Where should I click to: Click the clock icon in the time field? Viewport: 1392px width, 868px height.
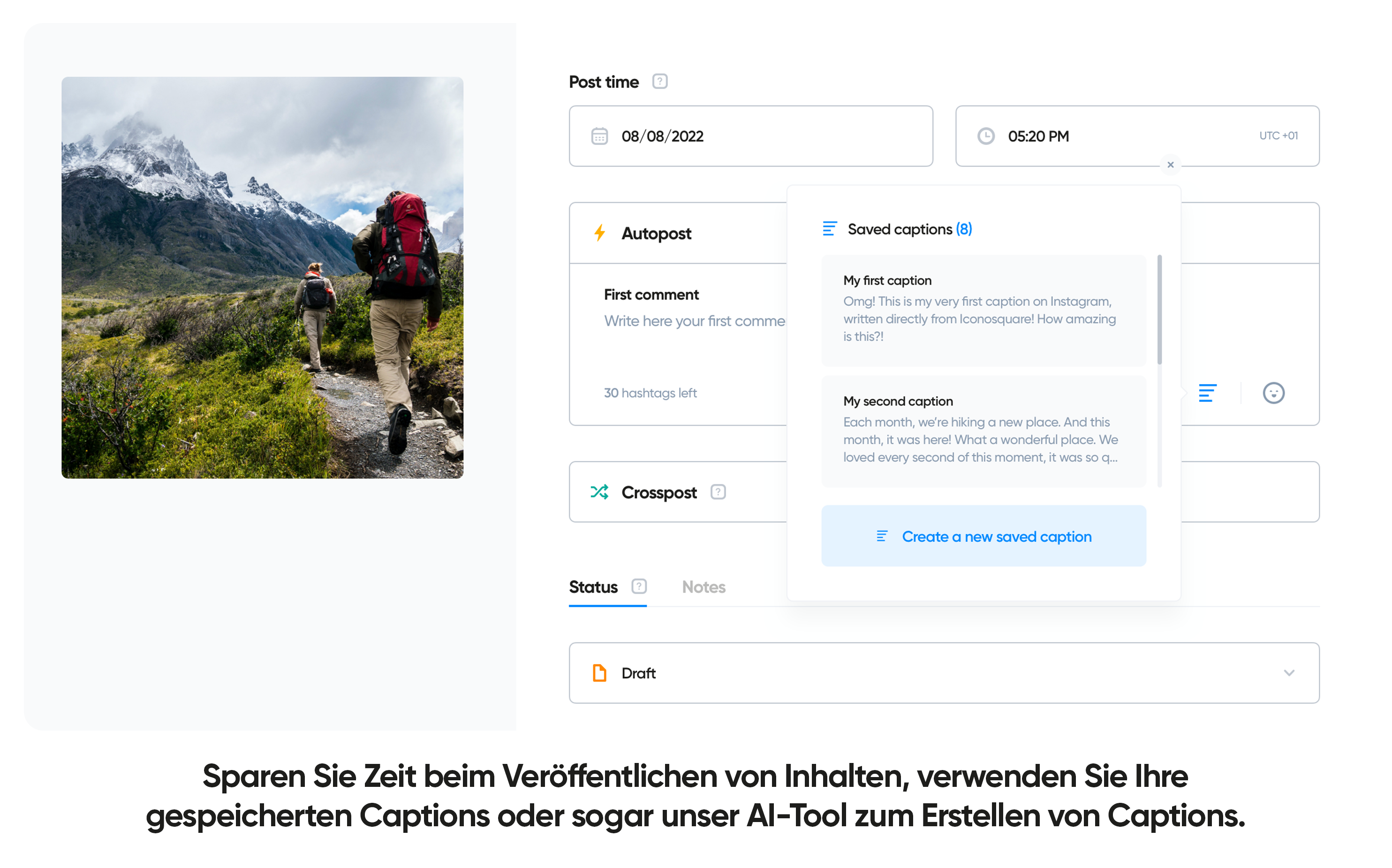pos(986,136)
